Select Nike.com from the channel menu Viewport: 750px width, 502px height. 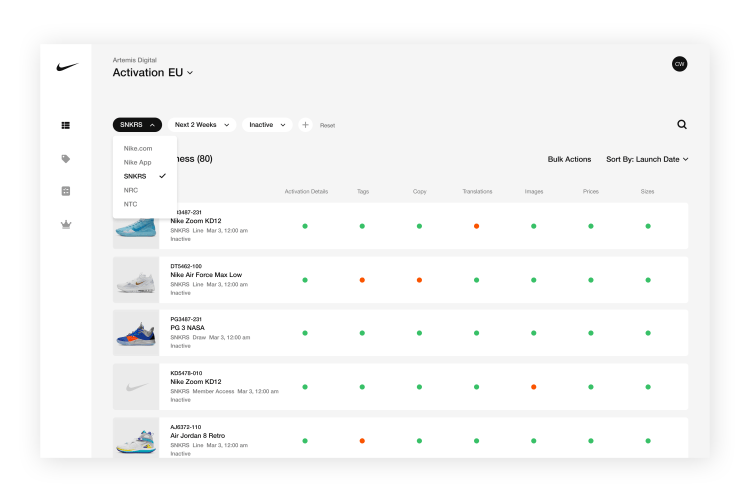click(x=138, y=149)
